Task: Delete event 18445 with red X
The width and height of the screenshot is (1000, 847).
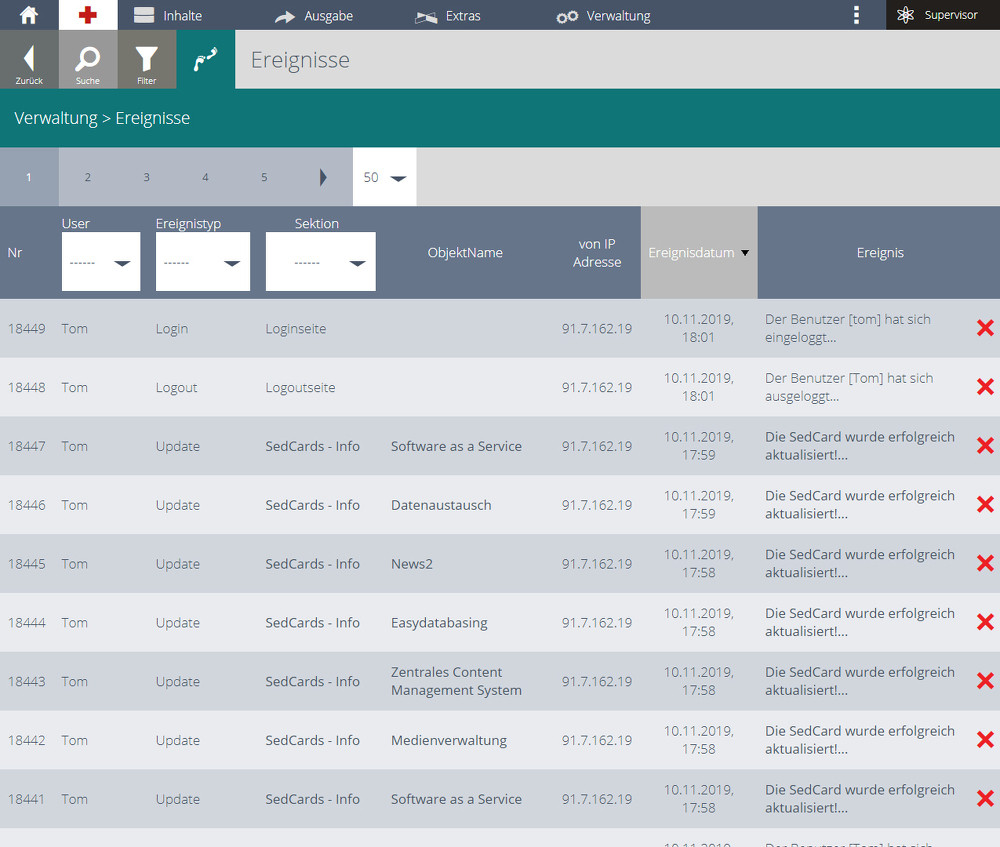Action: click(985, 563)
